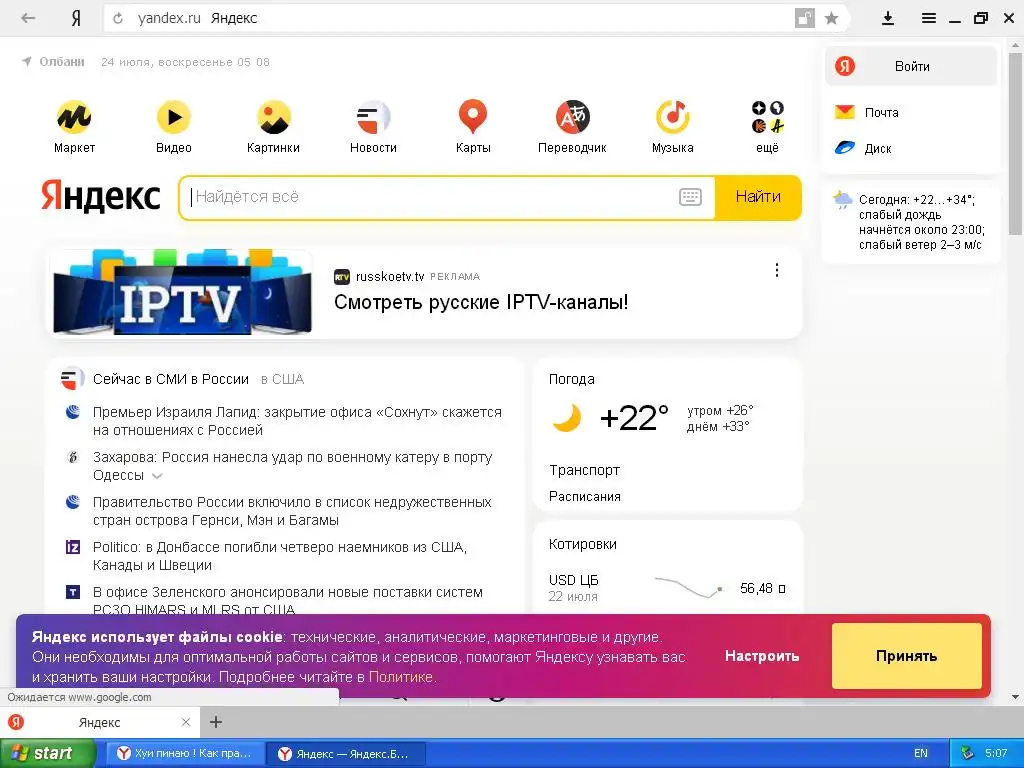The height and width of the screenshot is (768, 1024).
Task: Click the EN language indicator in taskbar
Action: (921, 753)
